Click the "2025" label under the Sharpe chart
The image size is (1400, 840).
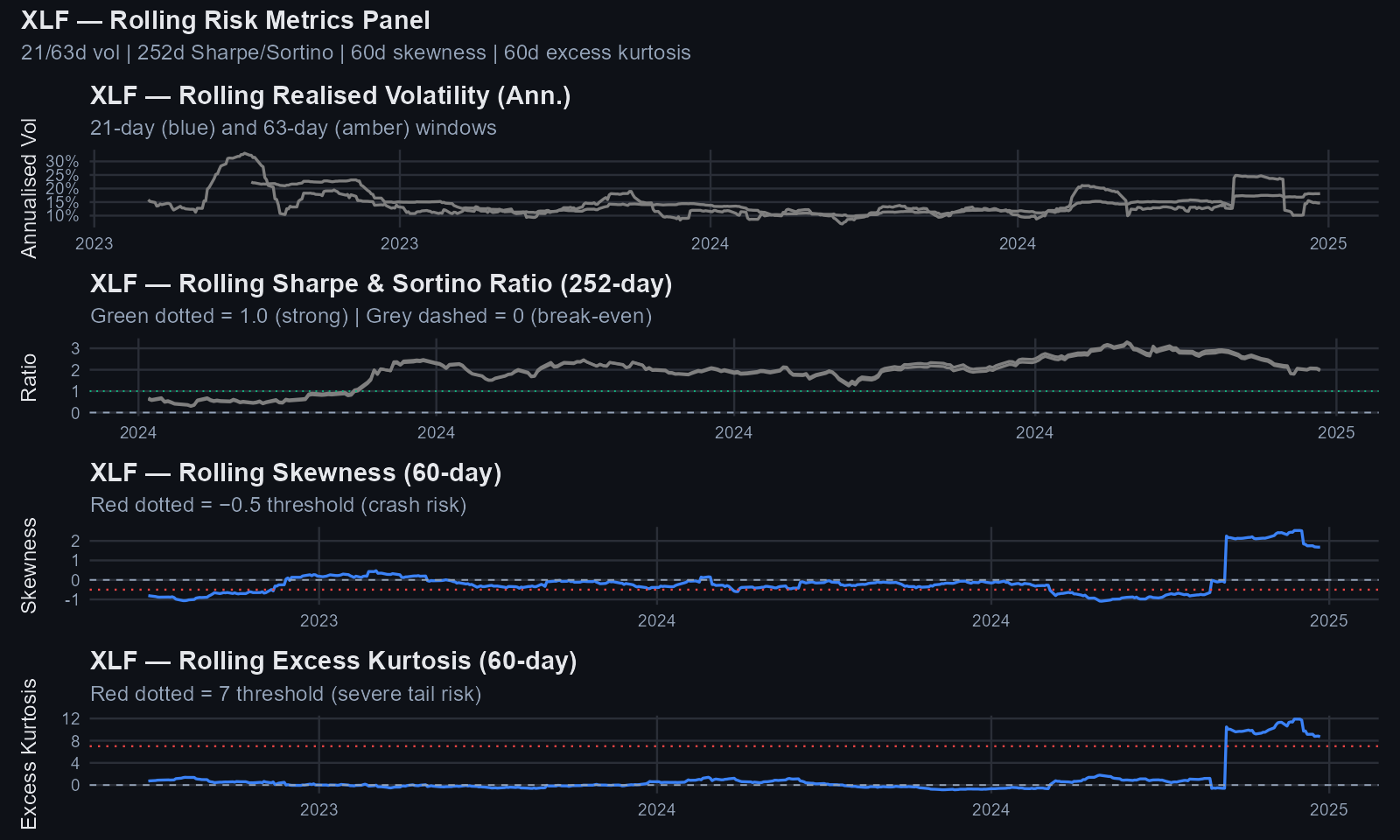pyautogui.click(x=1336, y=432)
